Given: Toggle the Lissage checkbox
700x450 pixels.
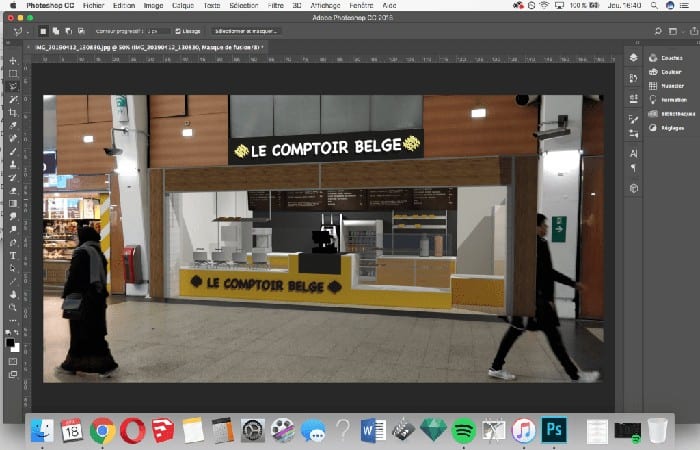Looking at the screenshot, I should [x=178, y=31].
